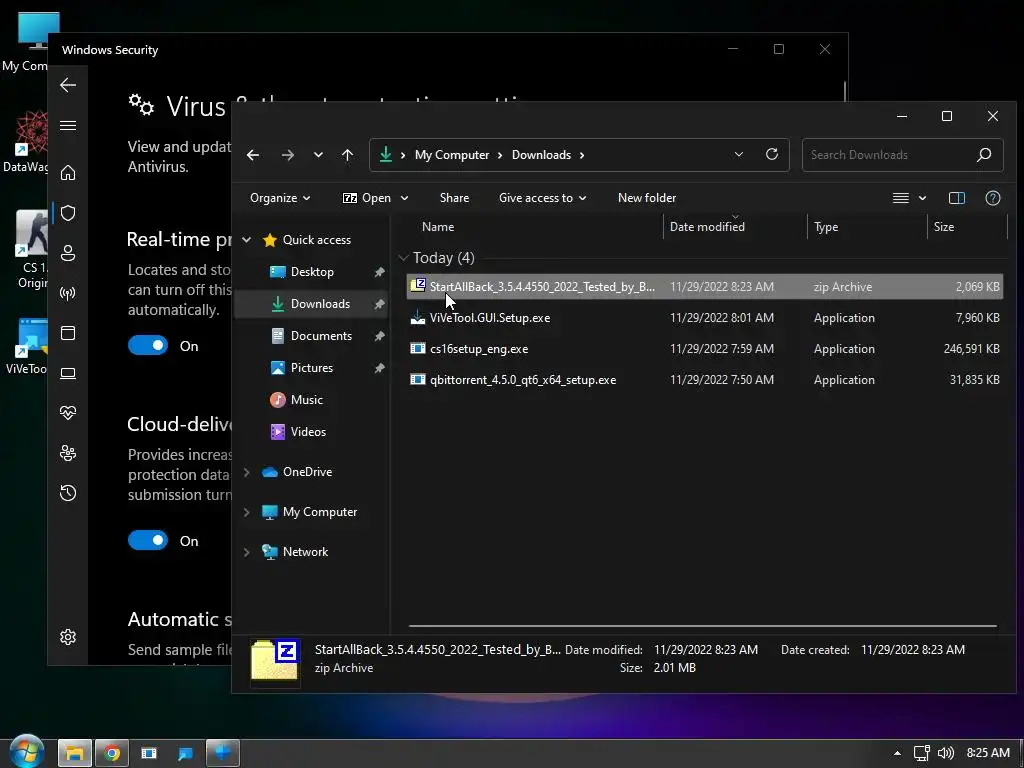Go up one folder level
Viewport: 1024px width, 768px height.
347,155
